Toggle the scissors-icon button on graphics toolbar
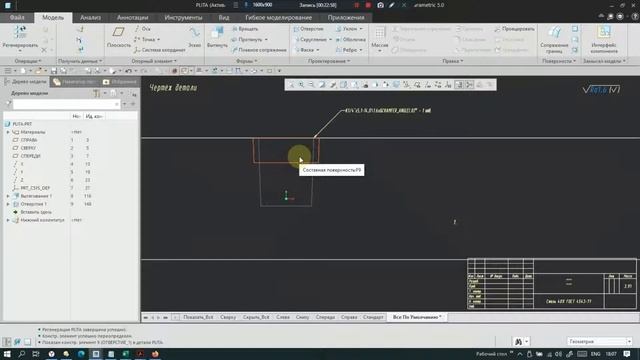 tap(469, 84)
